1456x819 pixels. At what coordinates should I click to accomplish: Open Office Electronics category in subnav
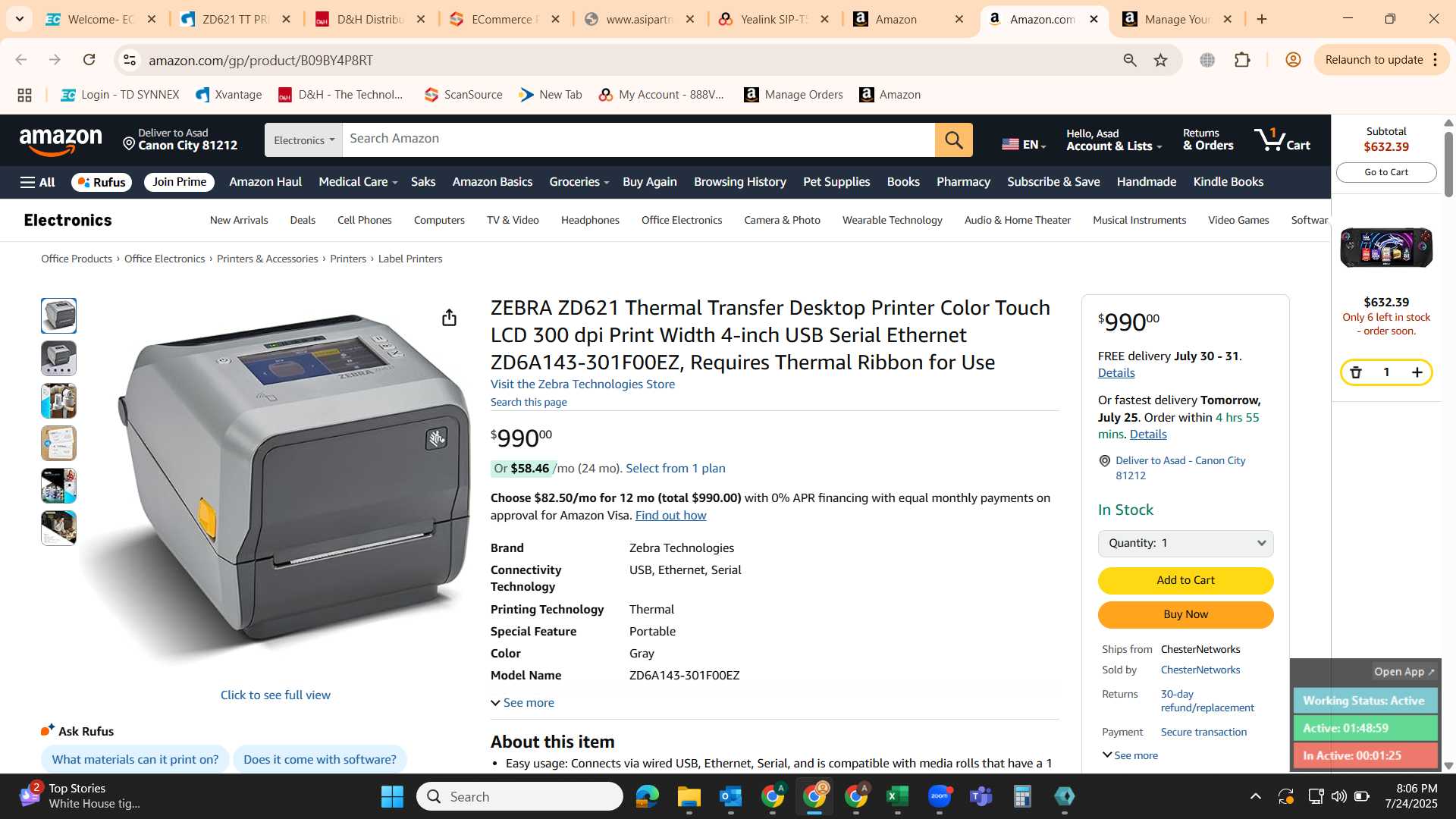[x=681, y=220]
